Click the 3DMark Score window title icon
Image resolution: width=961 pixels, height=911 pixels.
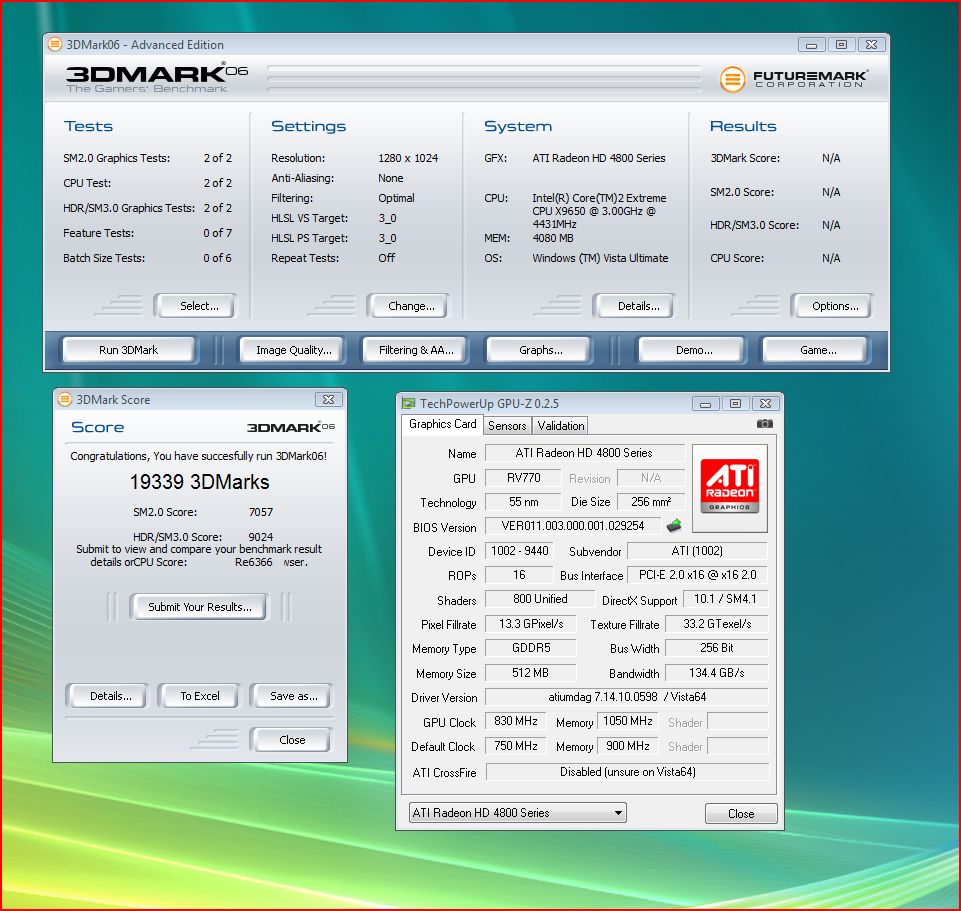64,399
